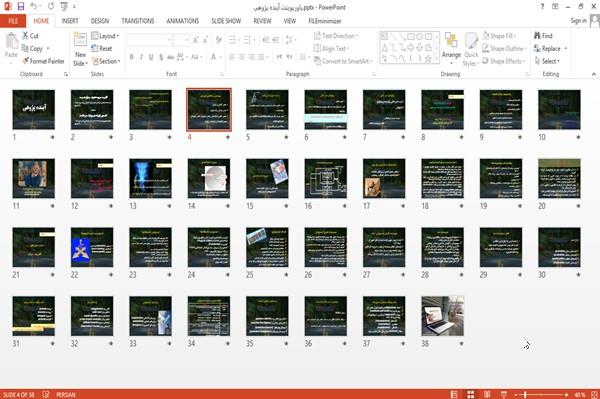Click Reset slide button
Viewport: 600px width, 399px height.
click(102, 48)
